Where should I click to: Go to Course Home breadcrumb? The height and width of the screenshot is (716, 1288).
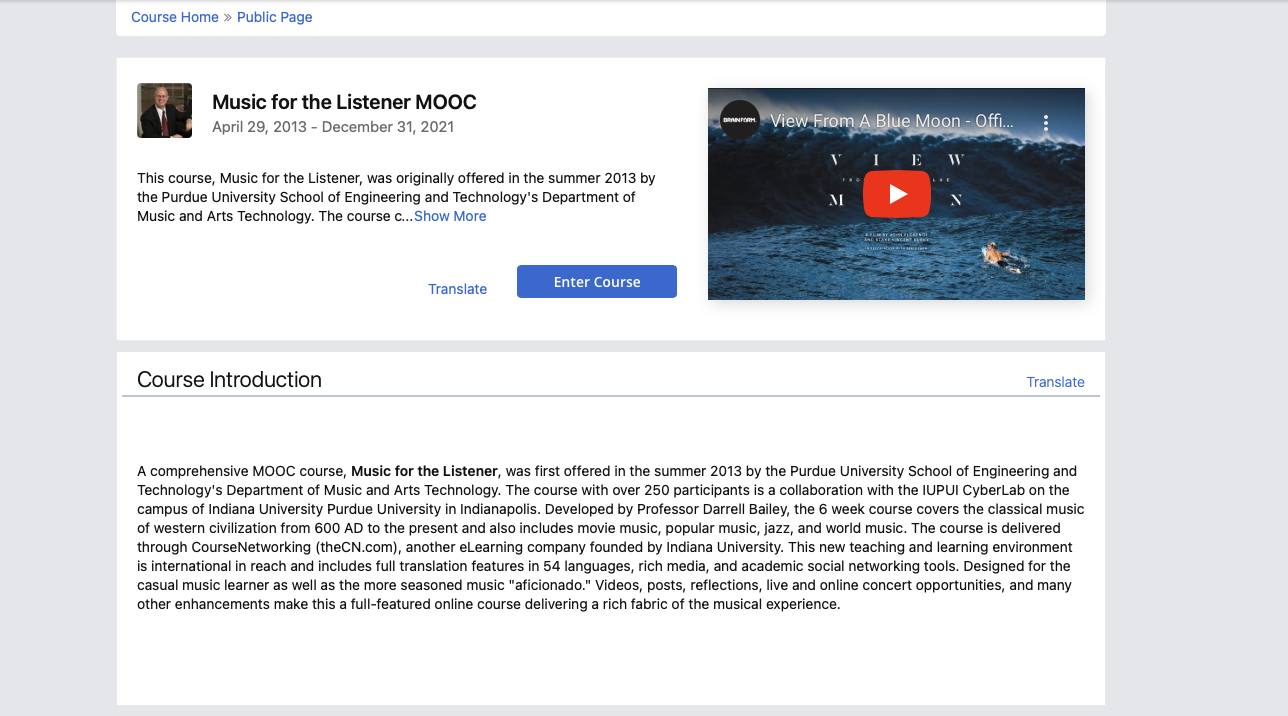[x=175, y=17]
